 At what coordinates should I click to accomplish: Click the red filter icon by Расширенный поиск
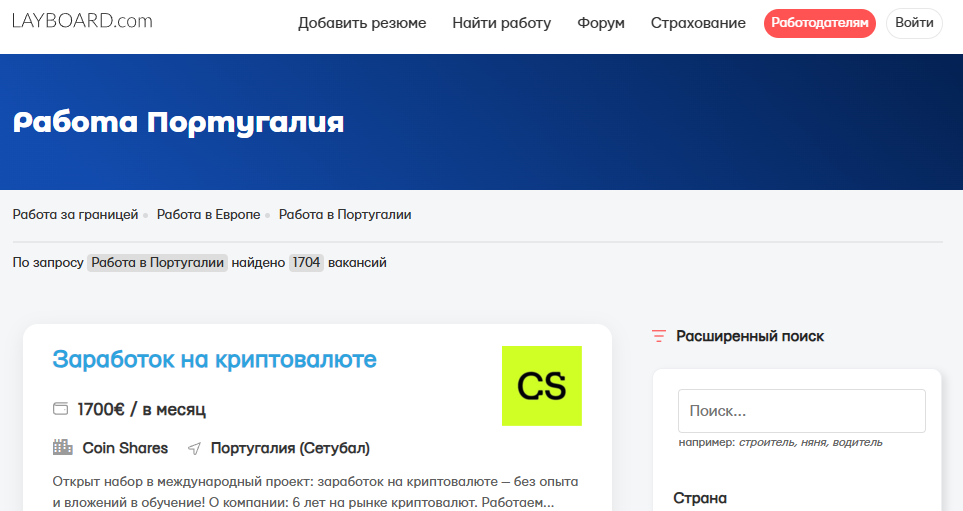(658, 336)
